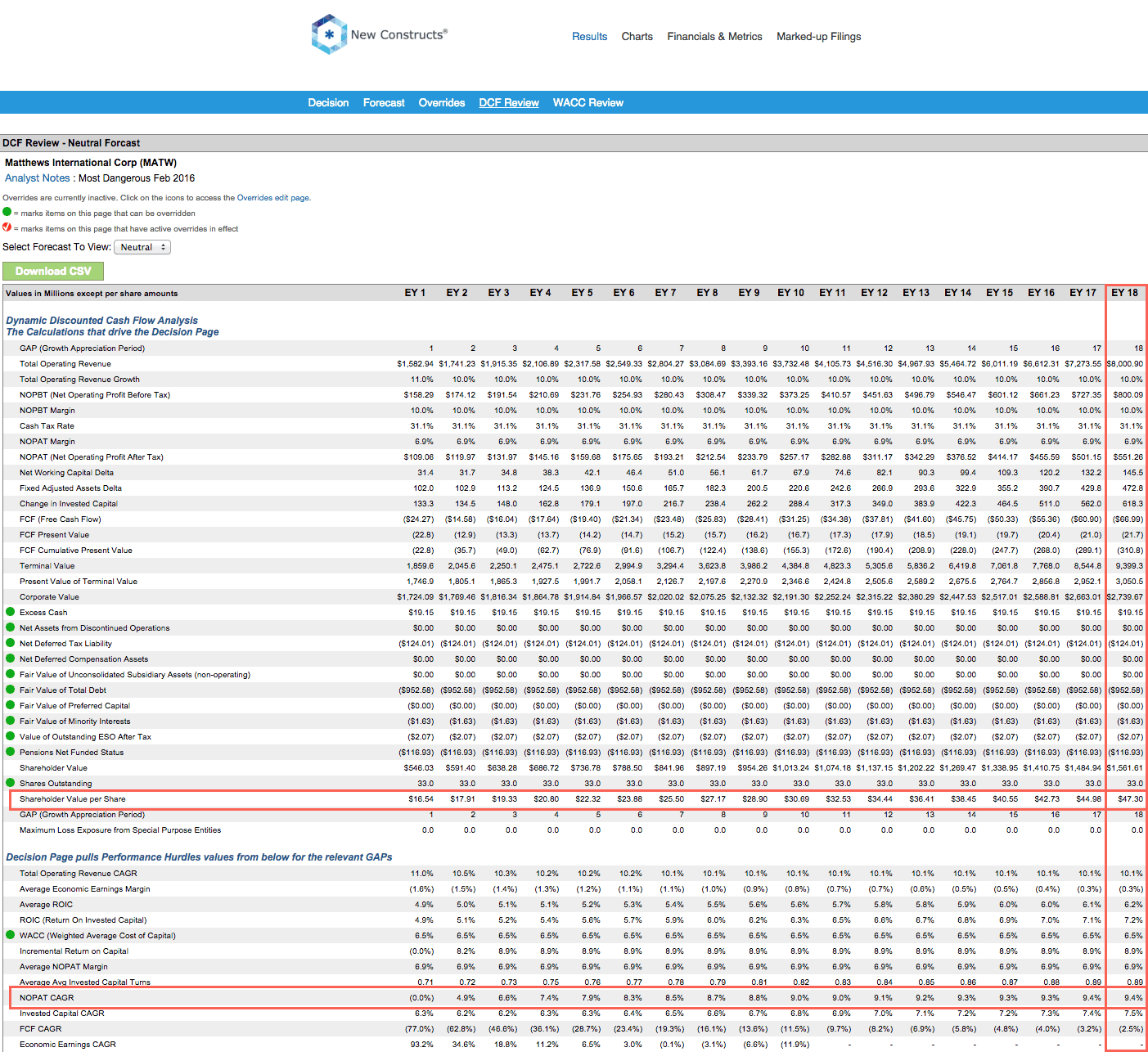This screenshot has width=1148, height=1052.
Task: Click the green legend icon for overridable items
Action: click(x=7, y=212)
